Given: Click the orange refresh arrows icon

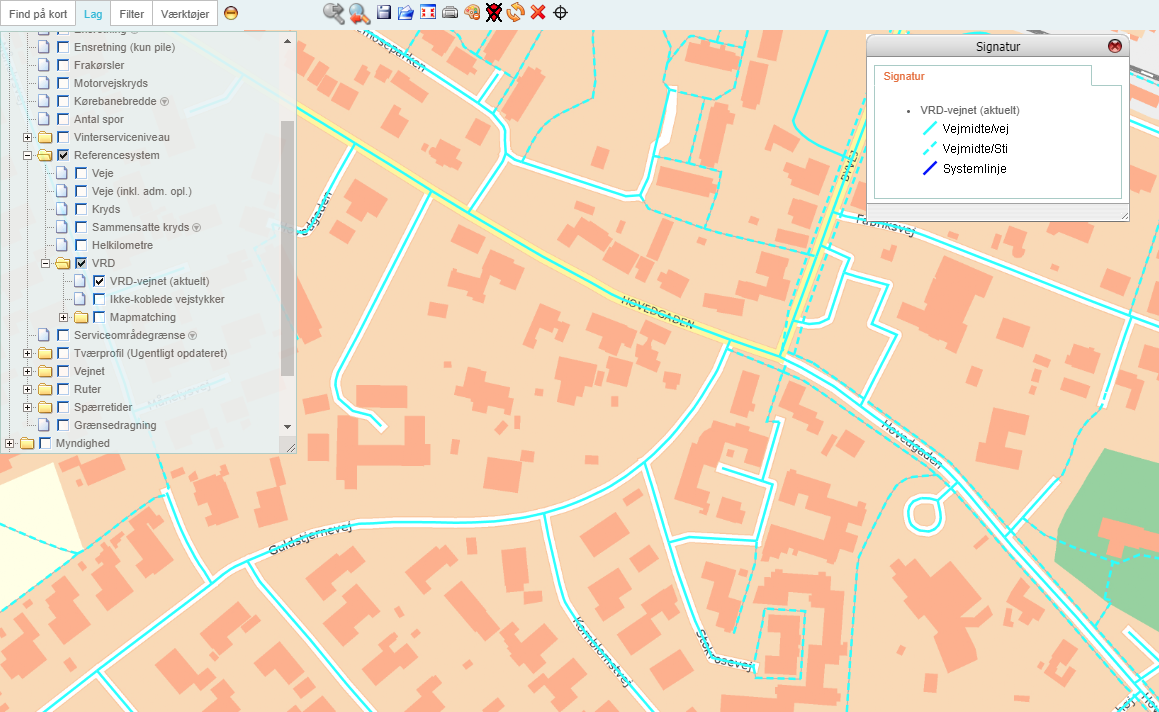Looking at the screenshot, I should click(515, 12).
